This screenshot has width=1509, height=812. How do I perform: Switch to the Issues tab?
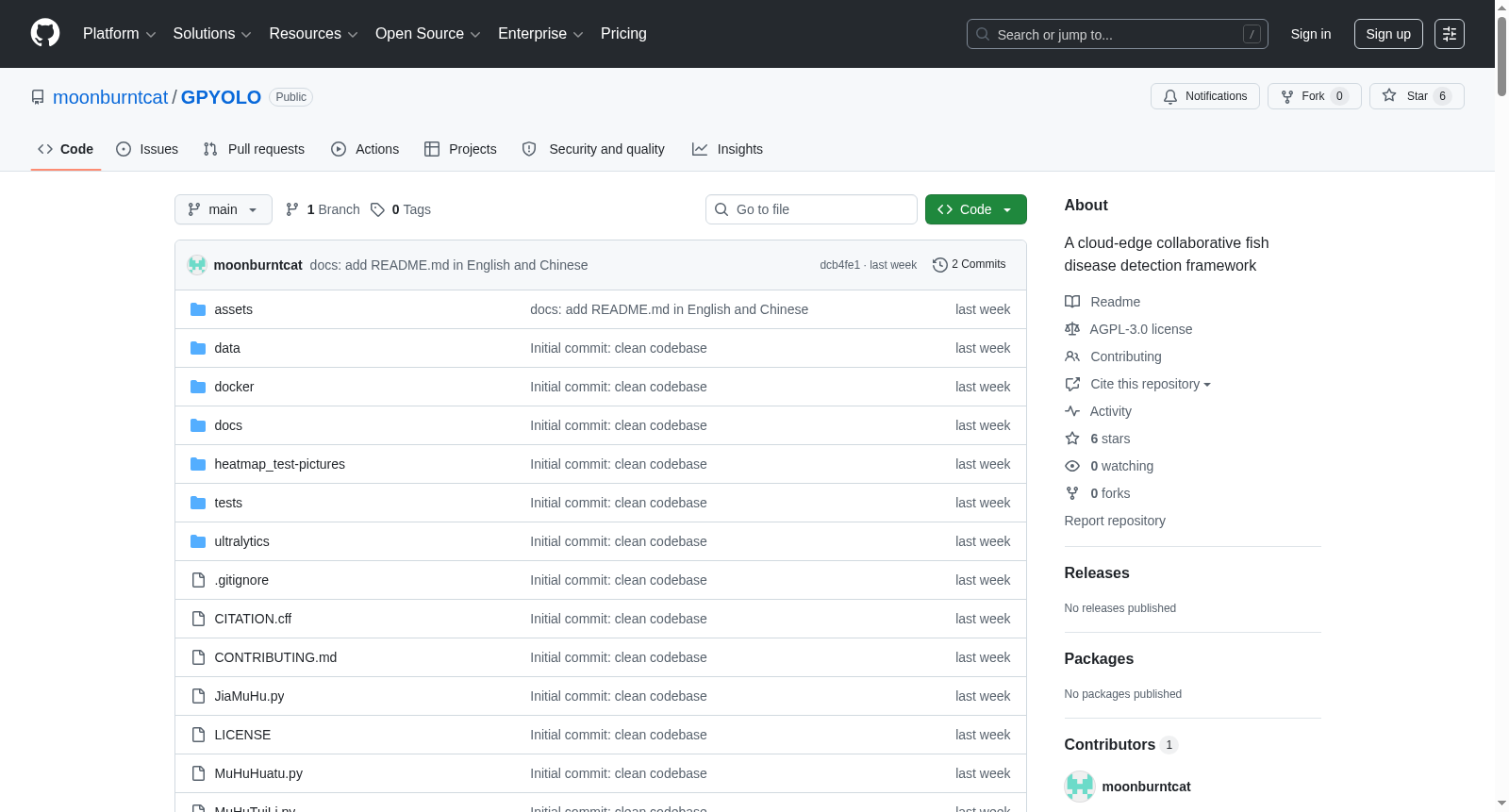[147, 149]
